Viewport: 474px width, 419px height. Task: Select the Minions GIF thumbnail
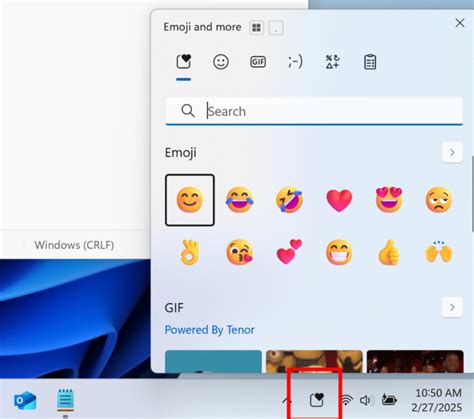click(314, 361)
